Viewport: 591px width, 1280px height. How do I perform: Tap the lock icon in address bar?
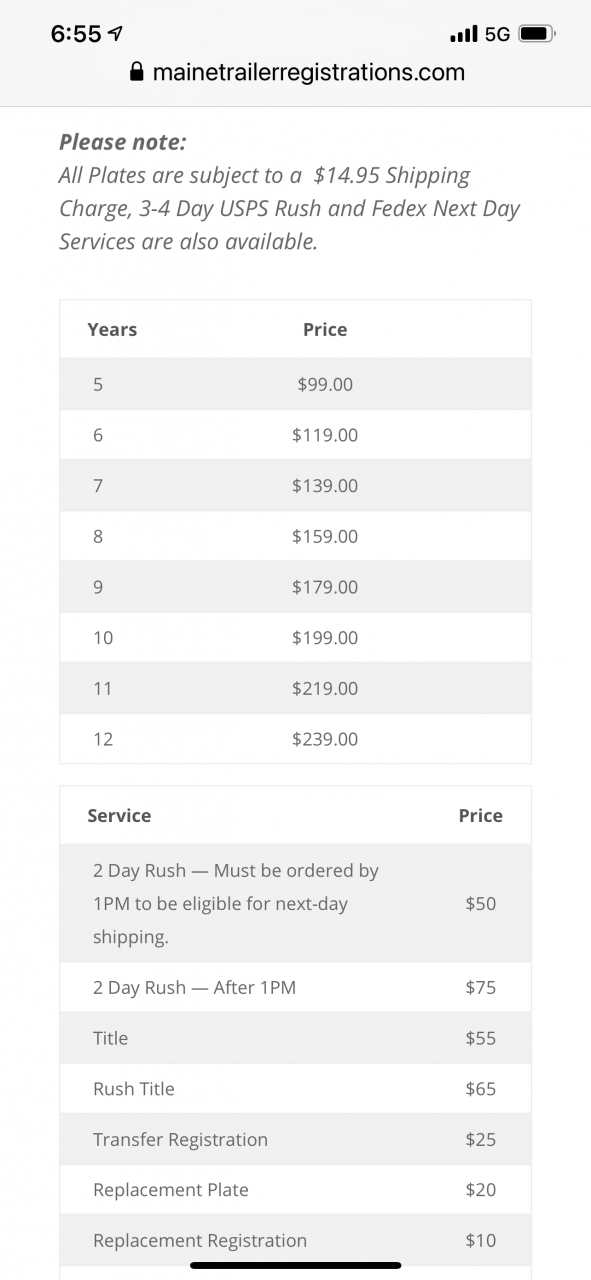point(137,72)
